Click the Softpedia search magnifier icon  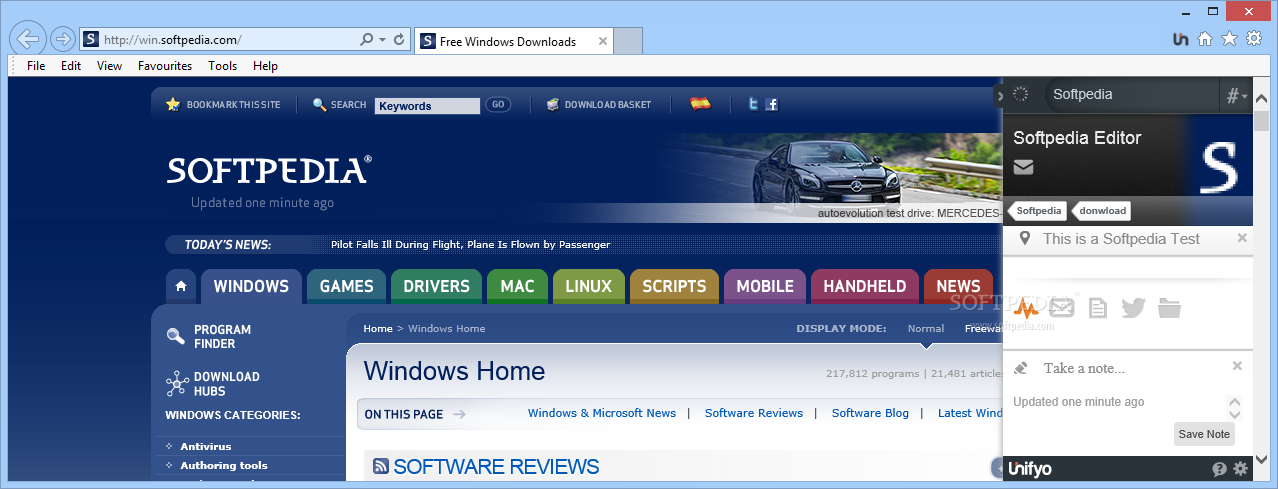(x=320, y=104)
